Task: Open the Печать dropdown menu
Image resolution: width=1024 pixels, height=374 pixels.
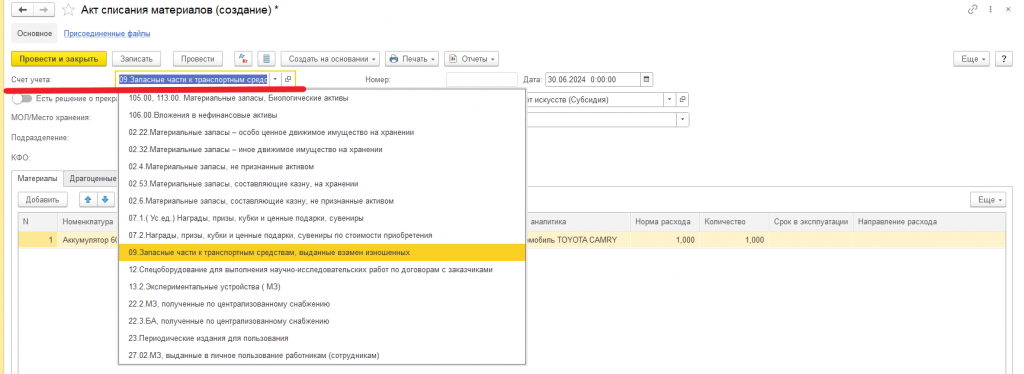Action: (x=412, y=59)
